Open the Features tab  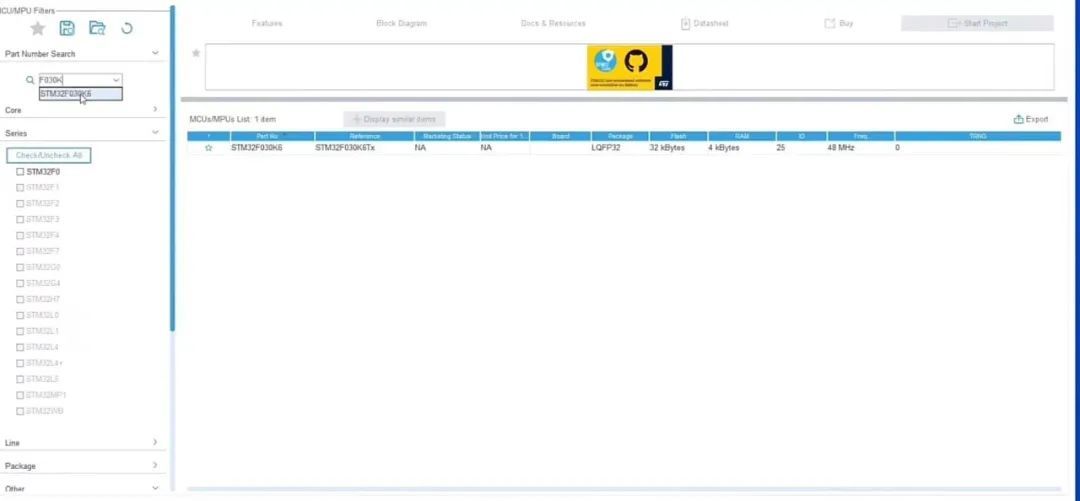coord(267,23)
